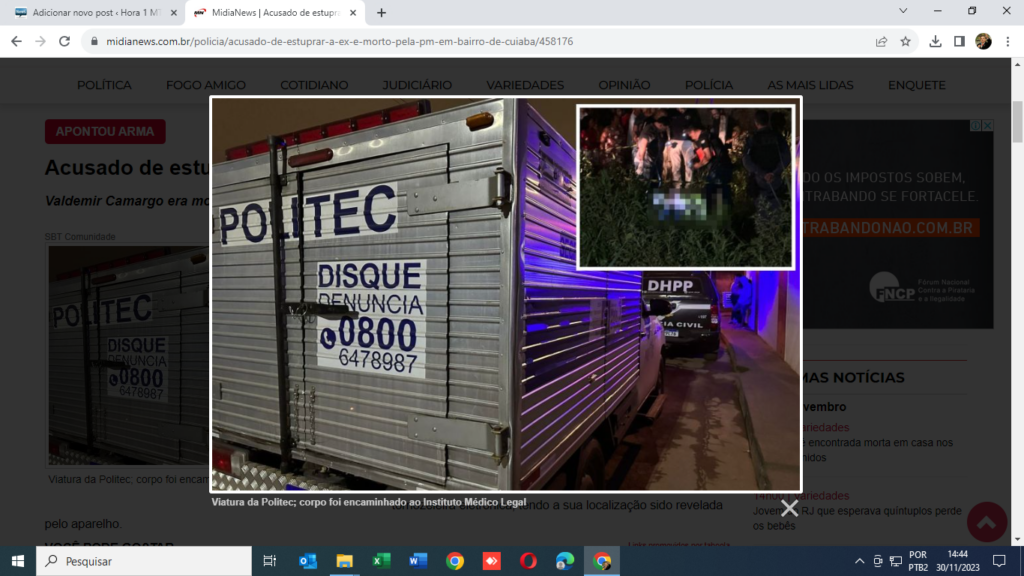
Task: Open AS MAIS LIDAS section
Action: pos(810,85)
